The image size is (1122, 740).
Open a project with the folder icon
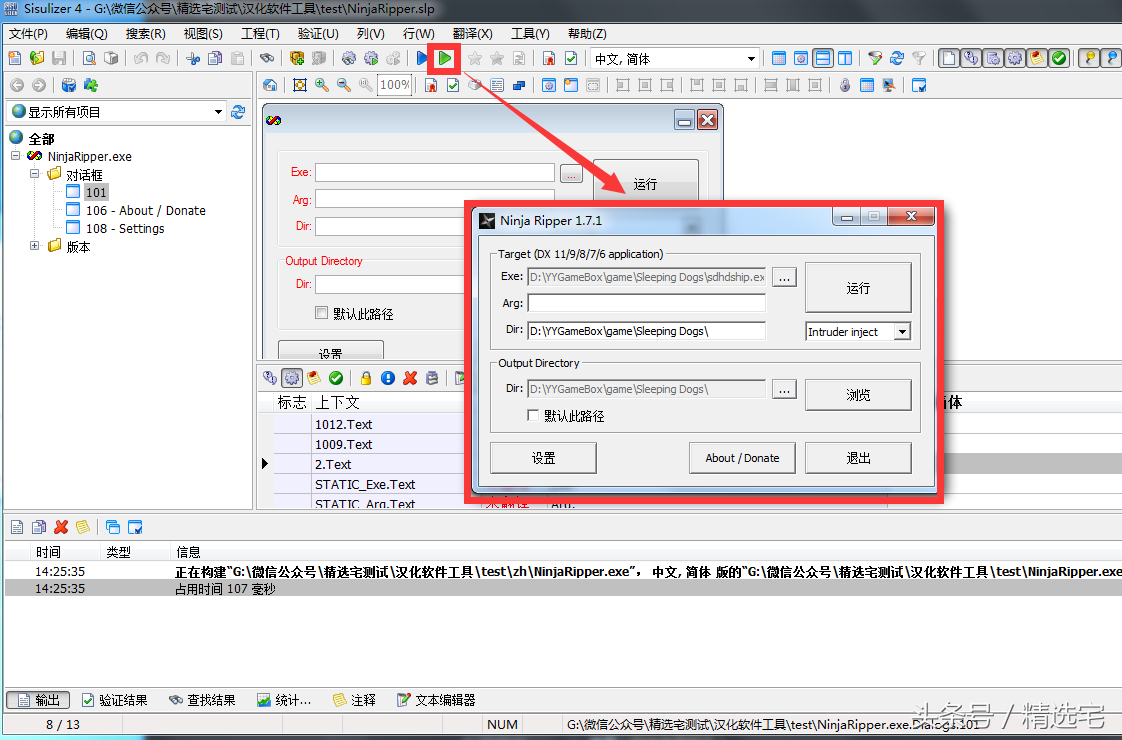coord(37,59)
